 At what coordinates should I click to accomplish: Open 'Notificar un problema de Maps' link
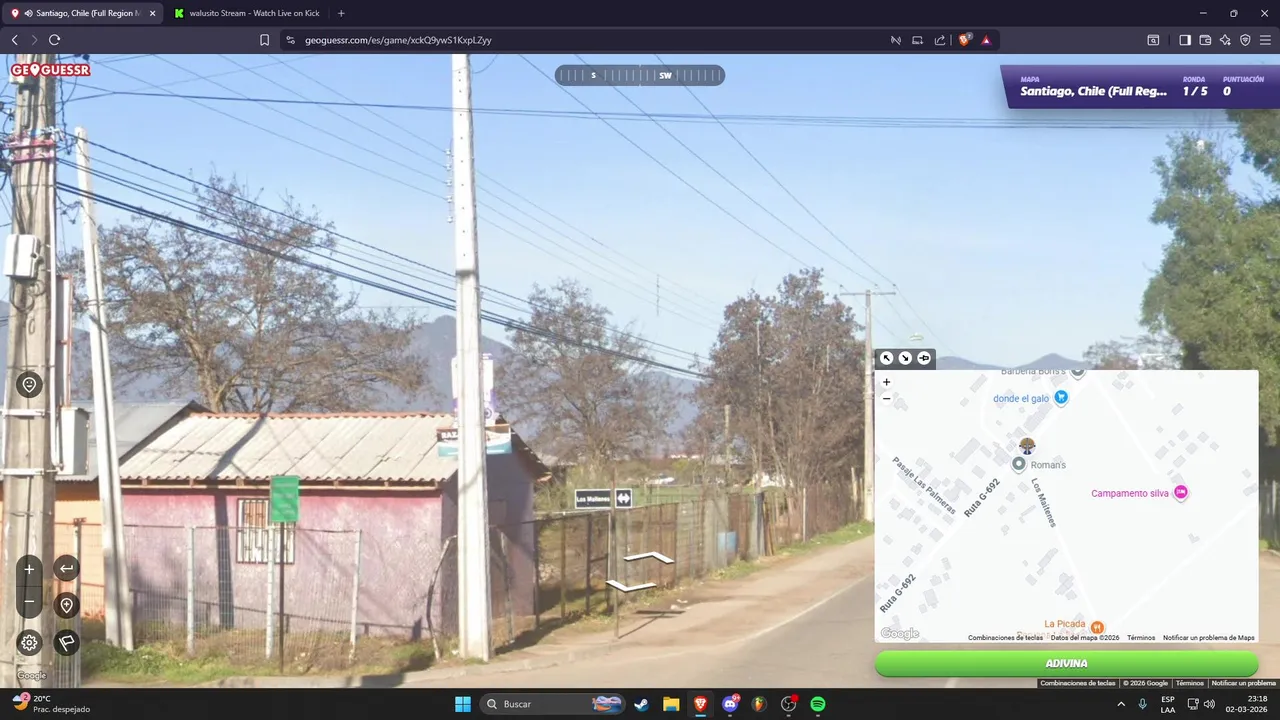click(1208, 638)
